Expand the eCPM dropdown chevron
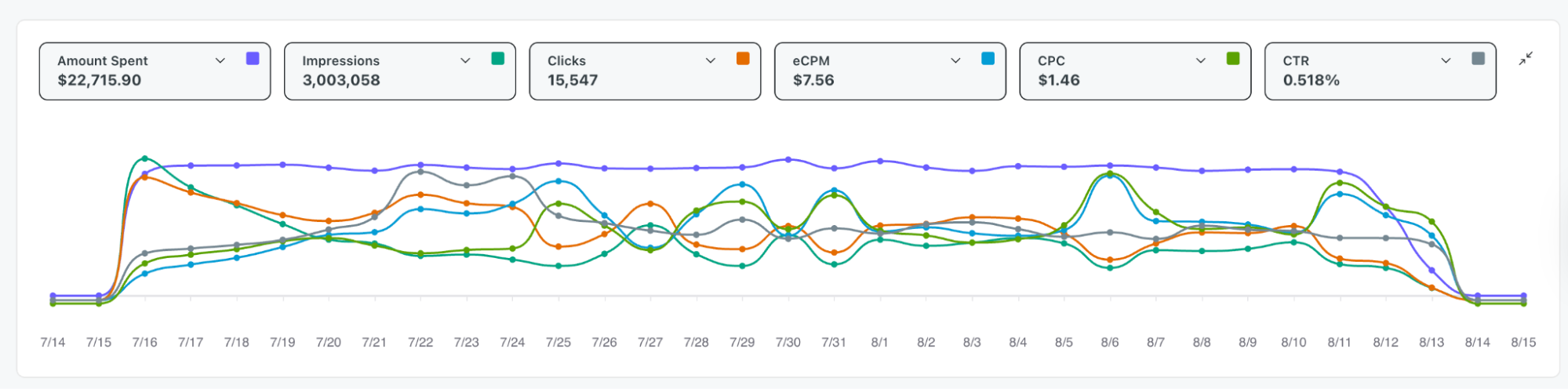Screen dimensions: 1568x389 [955, 60]
